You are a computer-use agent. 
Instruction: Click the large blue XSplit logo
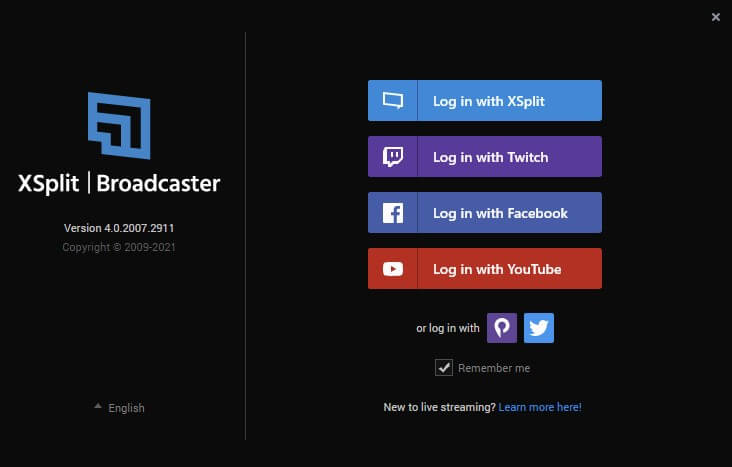pos(119,126)
